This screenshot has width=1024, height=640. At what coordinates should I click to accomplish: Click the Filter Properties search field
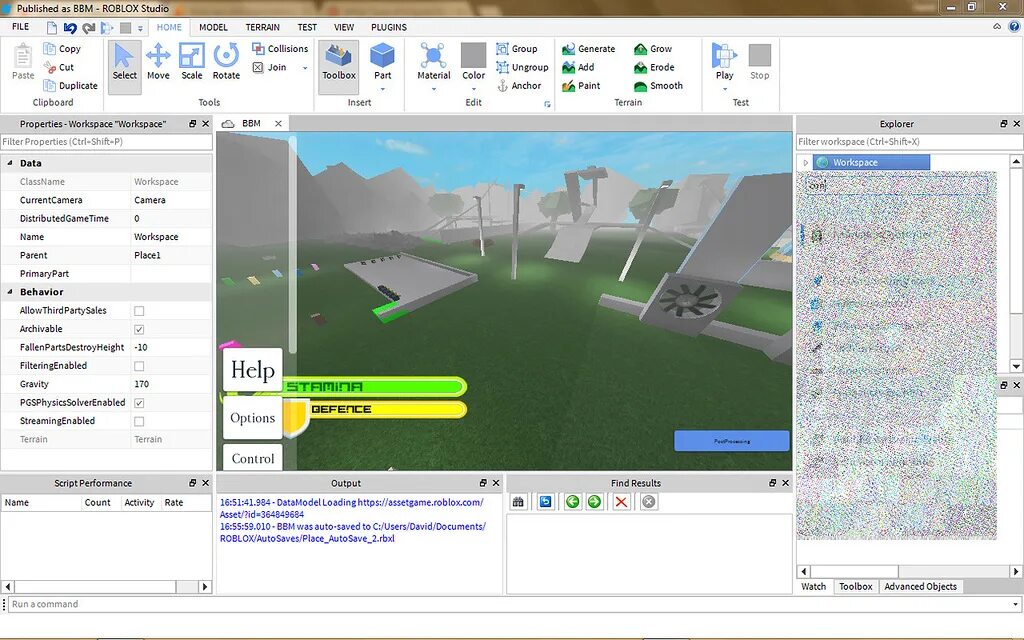pyautogui.click(x=106, y=142)
